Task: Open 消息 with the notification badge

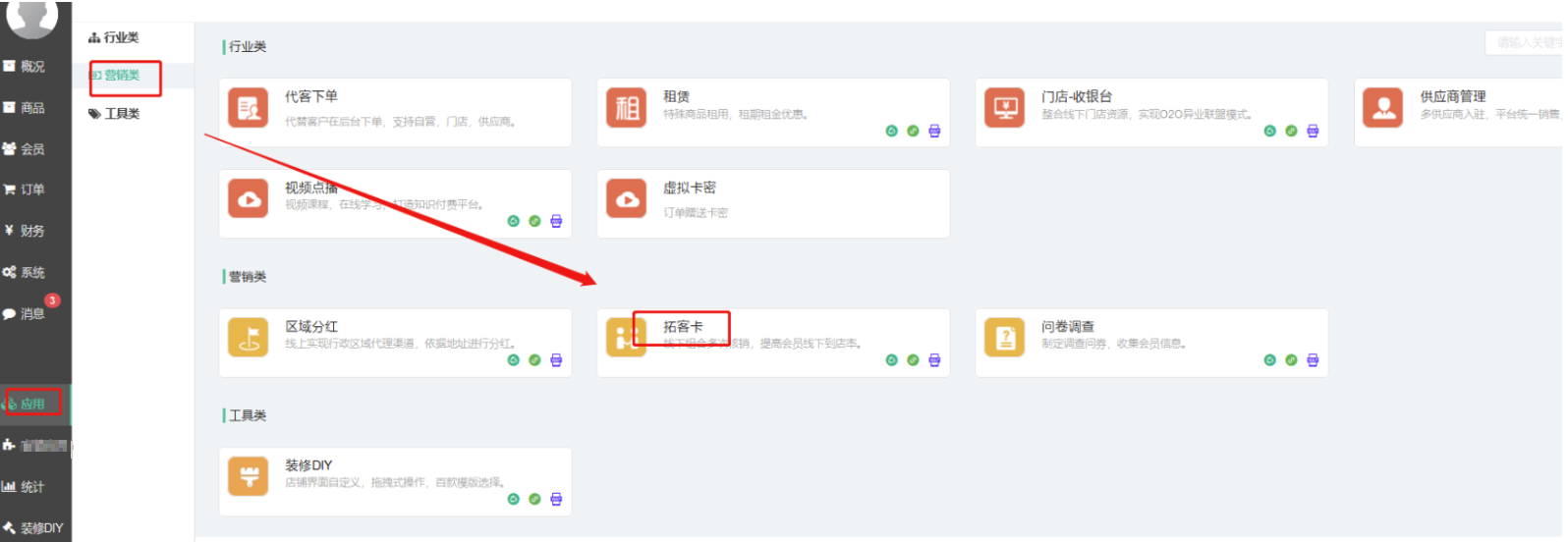Action: (x=32, y=314)
